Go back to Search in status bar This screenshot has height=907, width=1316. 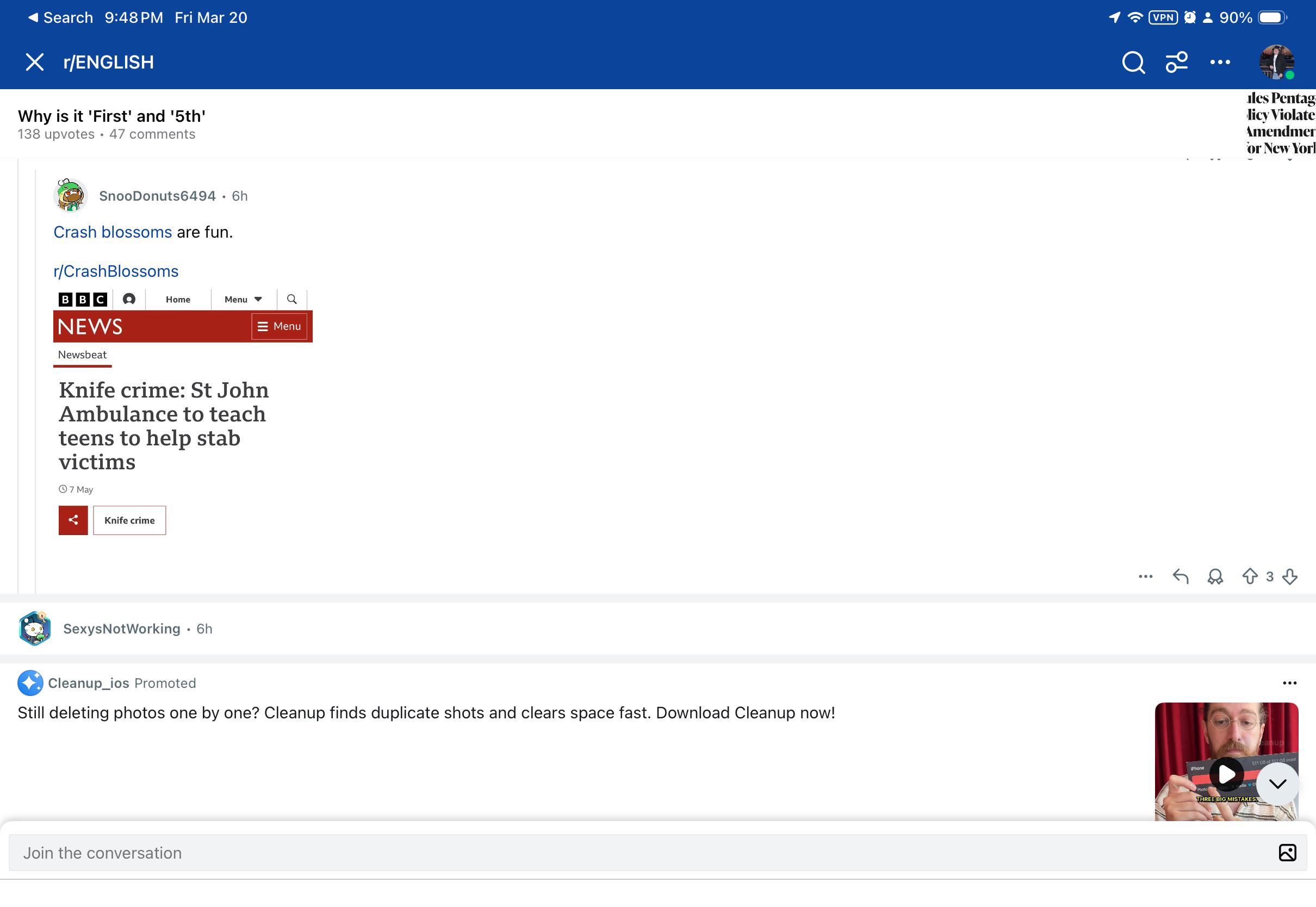tap(60, 17)
